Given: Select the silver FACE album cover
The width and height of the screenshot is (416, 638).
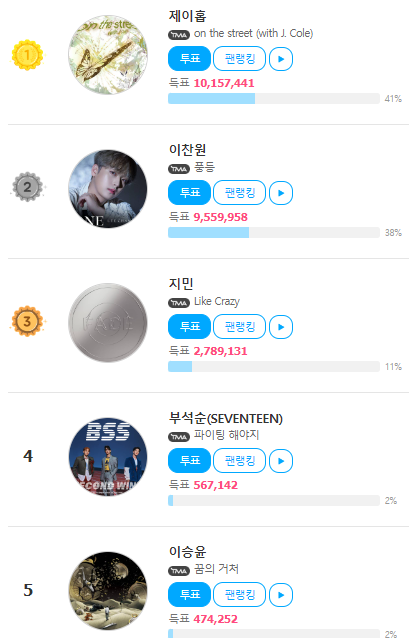Looking at the screenshot, I should (108, 323).
